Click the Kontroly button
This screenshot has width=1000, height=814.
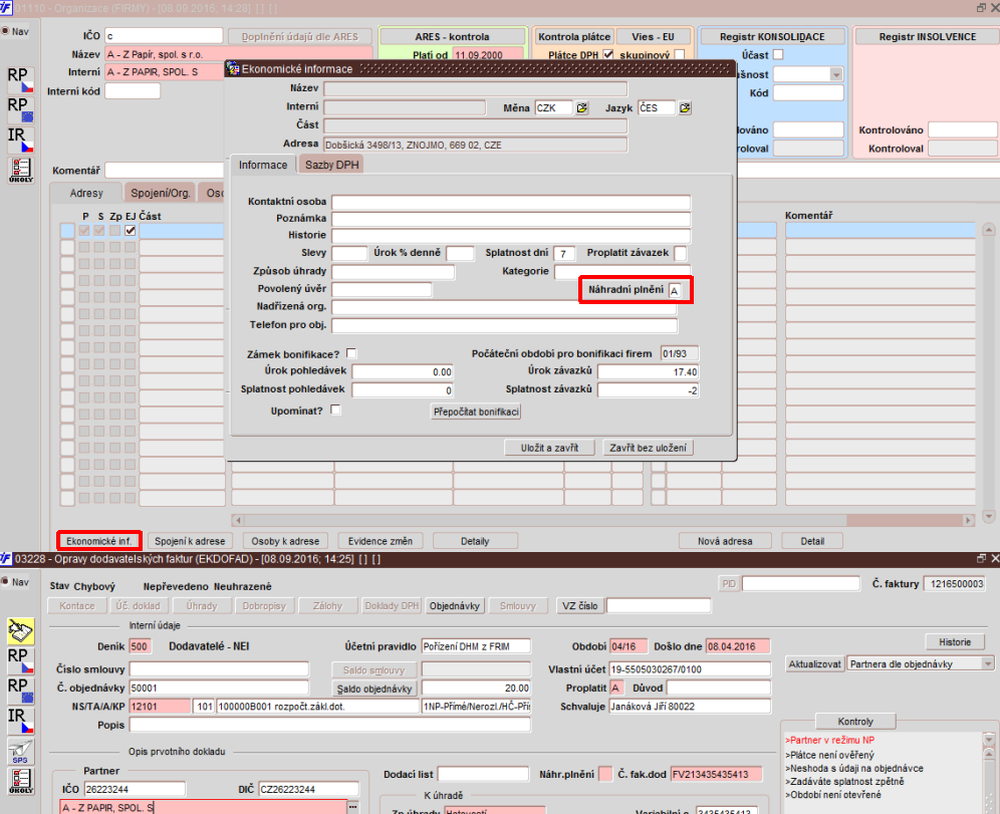tap(855, 721)
